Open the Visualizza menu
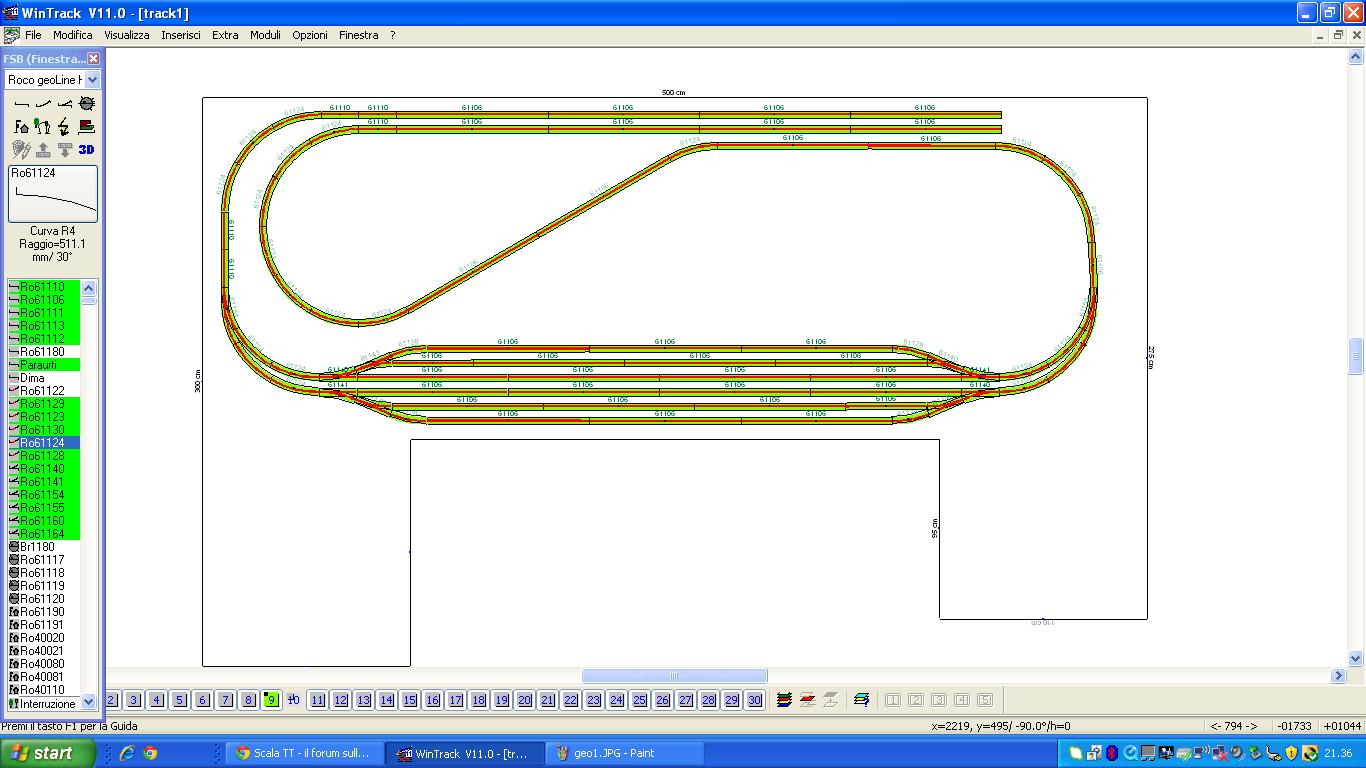Screen dimensions: 1366x768 click(x=127, y=35)
